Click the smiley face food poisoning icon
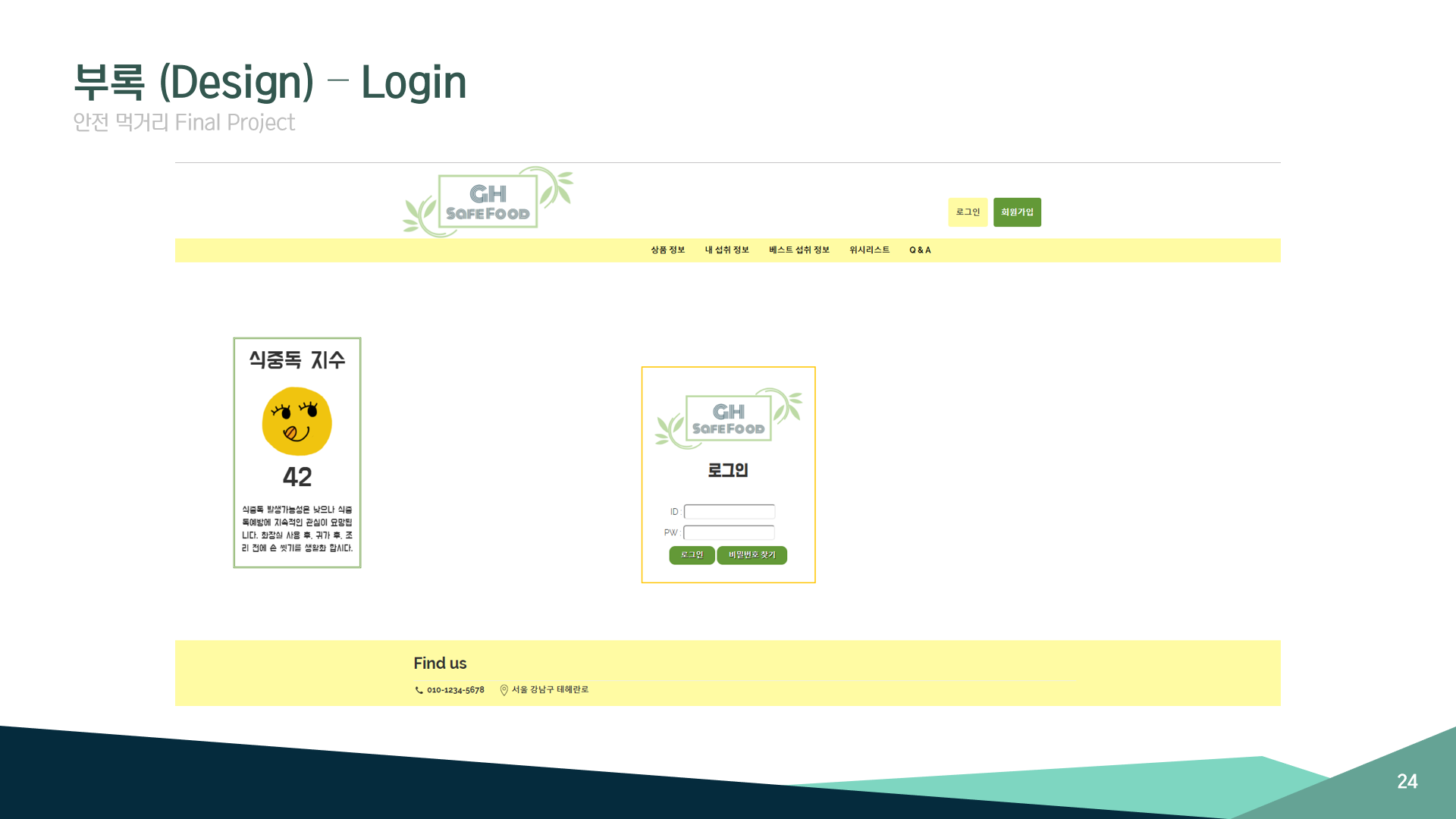The width and height of the screenshot is (1456, 819). (297, 422)
